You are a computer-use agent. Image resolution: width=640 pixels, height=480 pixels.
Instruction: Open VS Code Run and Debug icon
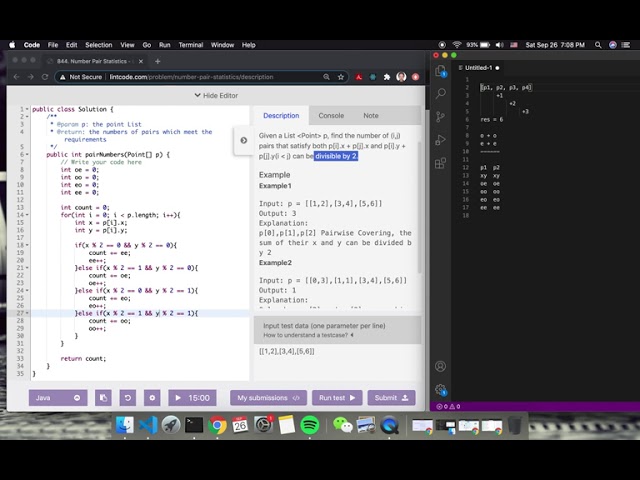[440, 140]
